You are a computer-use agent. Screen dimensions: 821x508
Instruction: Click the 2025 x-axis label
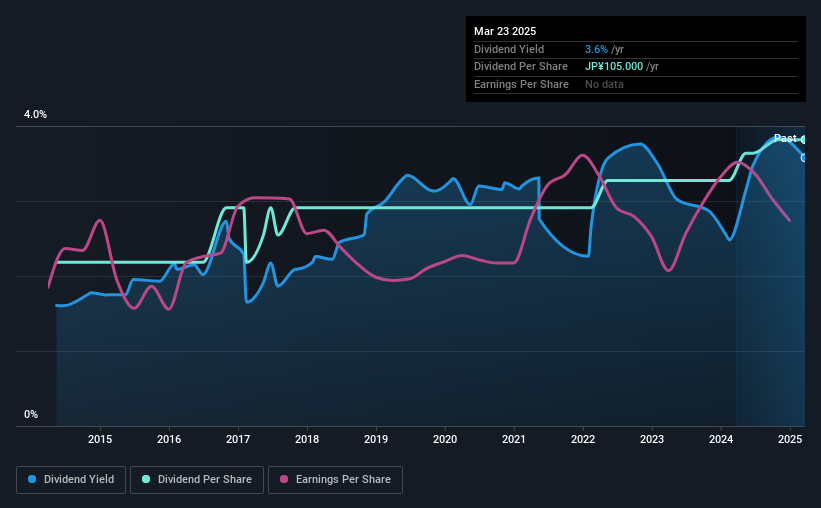(790, 439)
